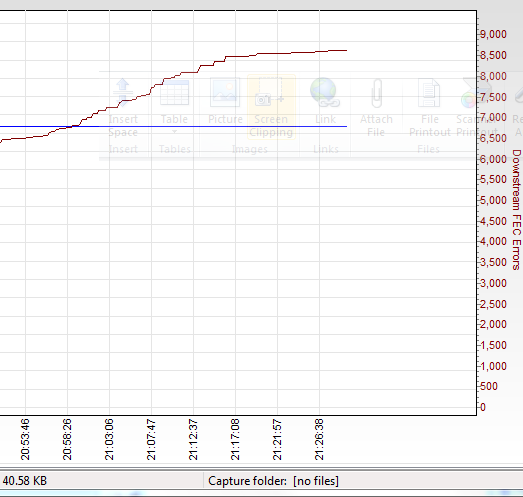Click the 21:12:37 time label
Image resolution: width=523 pixels, height=497 pixels.
[x=193, y=440]
